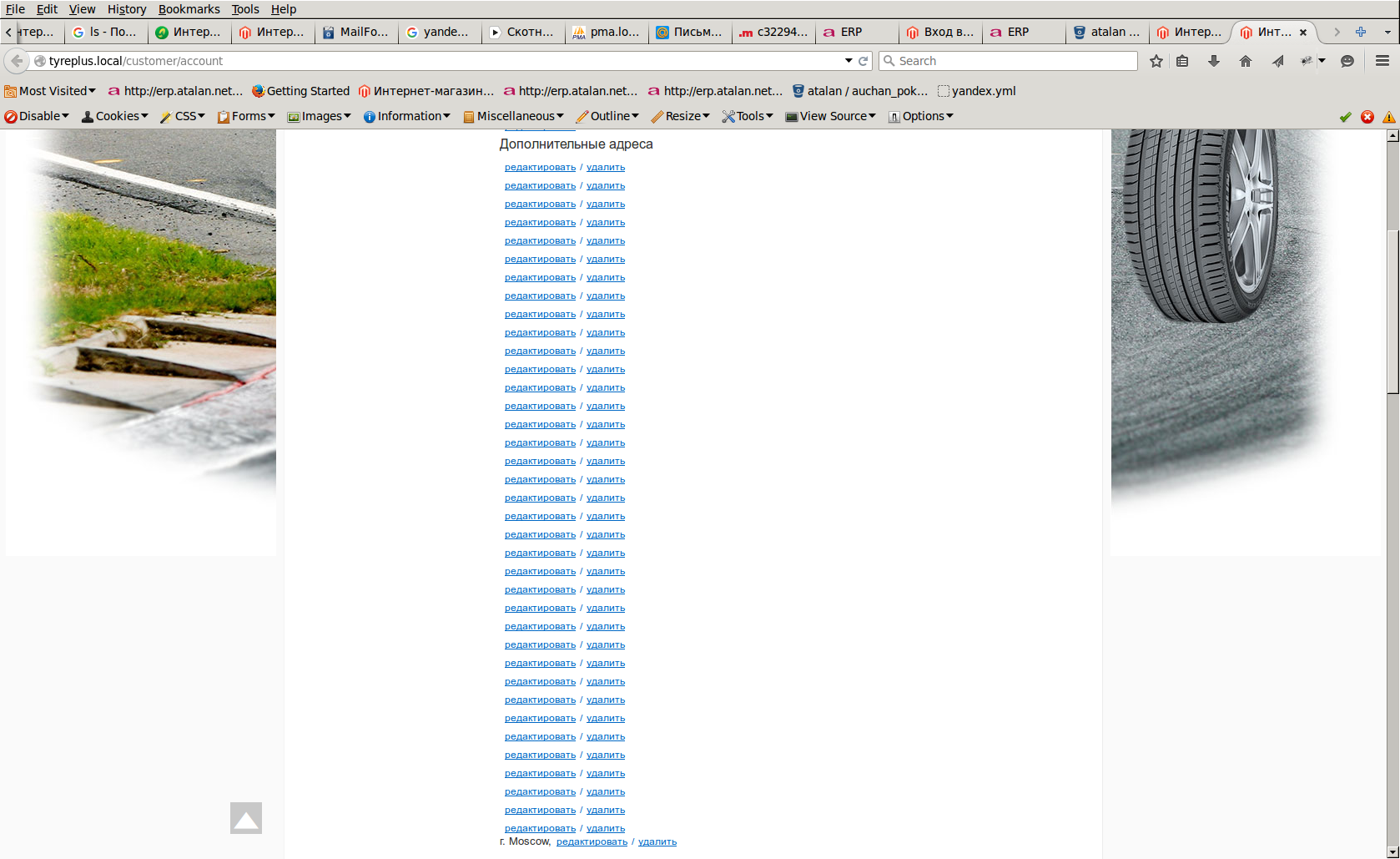Open the Resize toolbar dropdown
The height and width of the screenshot is (859, 1400).
click(681, 116)
